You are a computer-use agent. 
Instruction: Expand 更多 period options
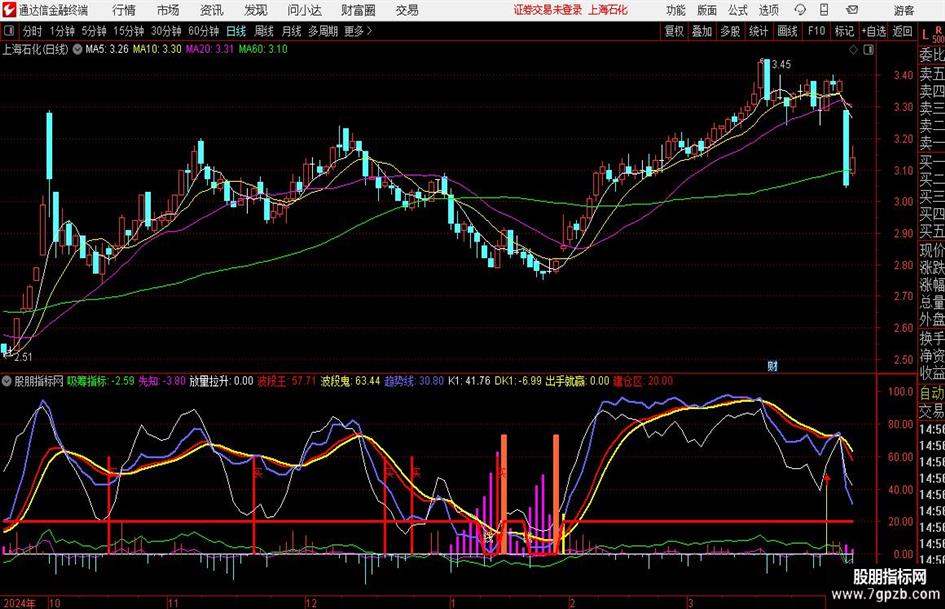point(358,31)
